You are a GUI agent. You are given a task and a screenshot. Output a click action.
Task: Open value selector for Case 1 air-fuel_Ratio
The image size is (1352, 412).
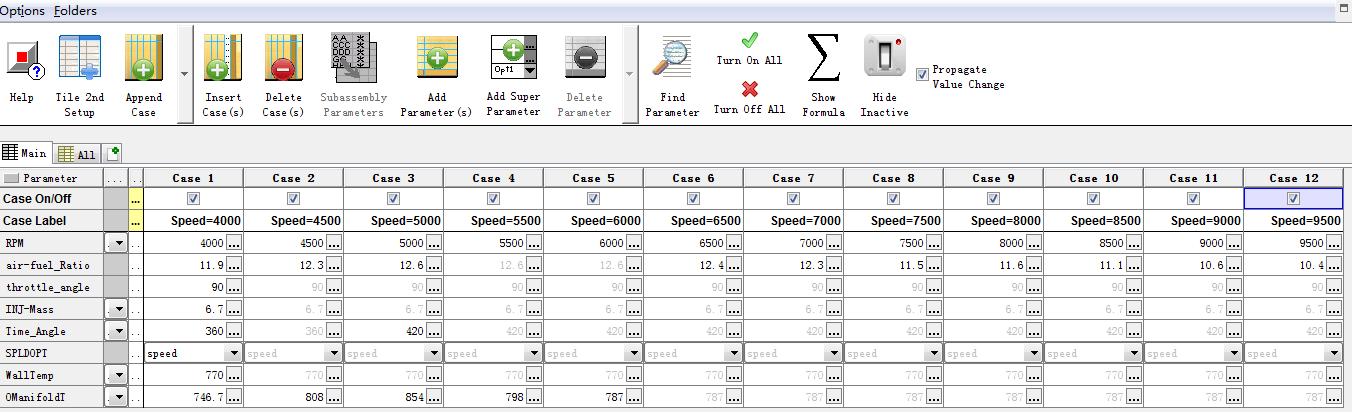[233, 265]
